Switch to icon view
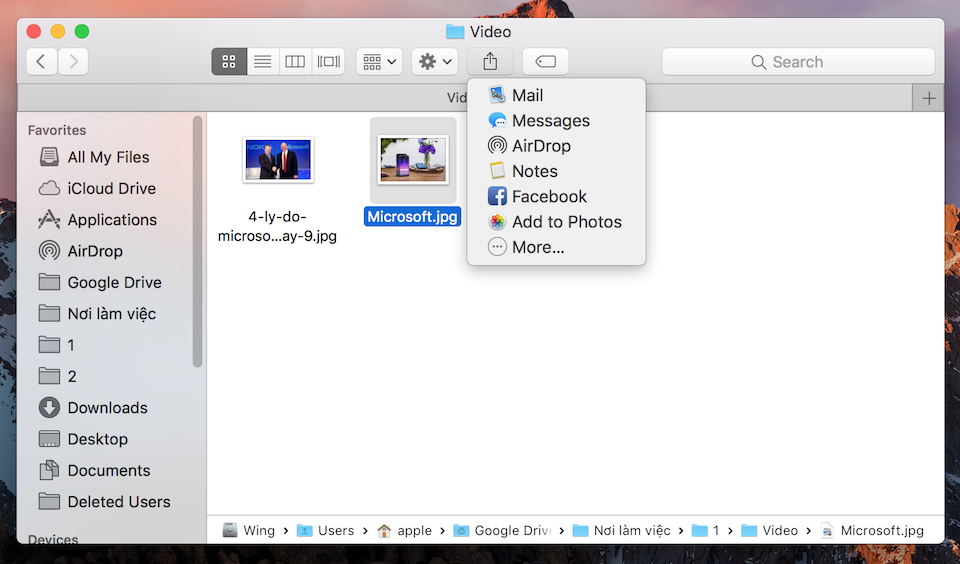This screenshot has height=564, width=960. point(229,61)
